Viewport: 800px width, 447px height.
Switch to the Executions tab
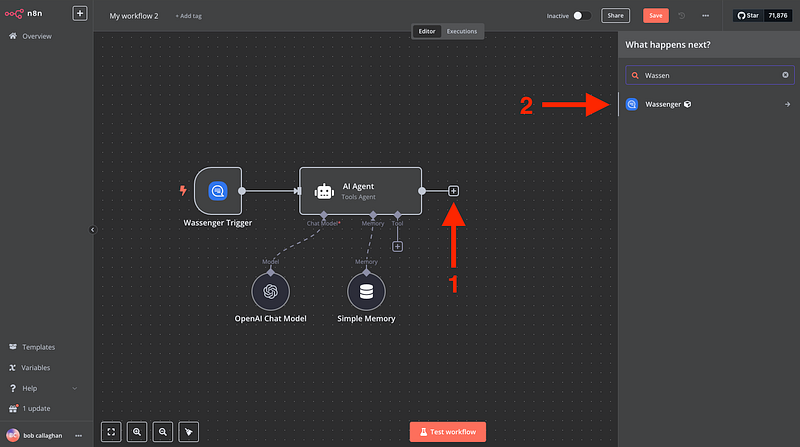tap(461, 31)
